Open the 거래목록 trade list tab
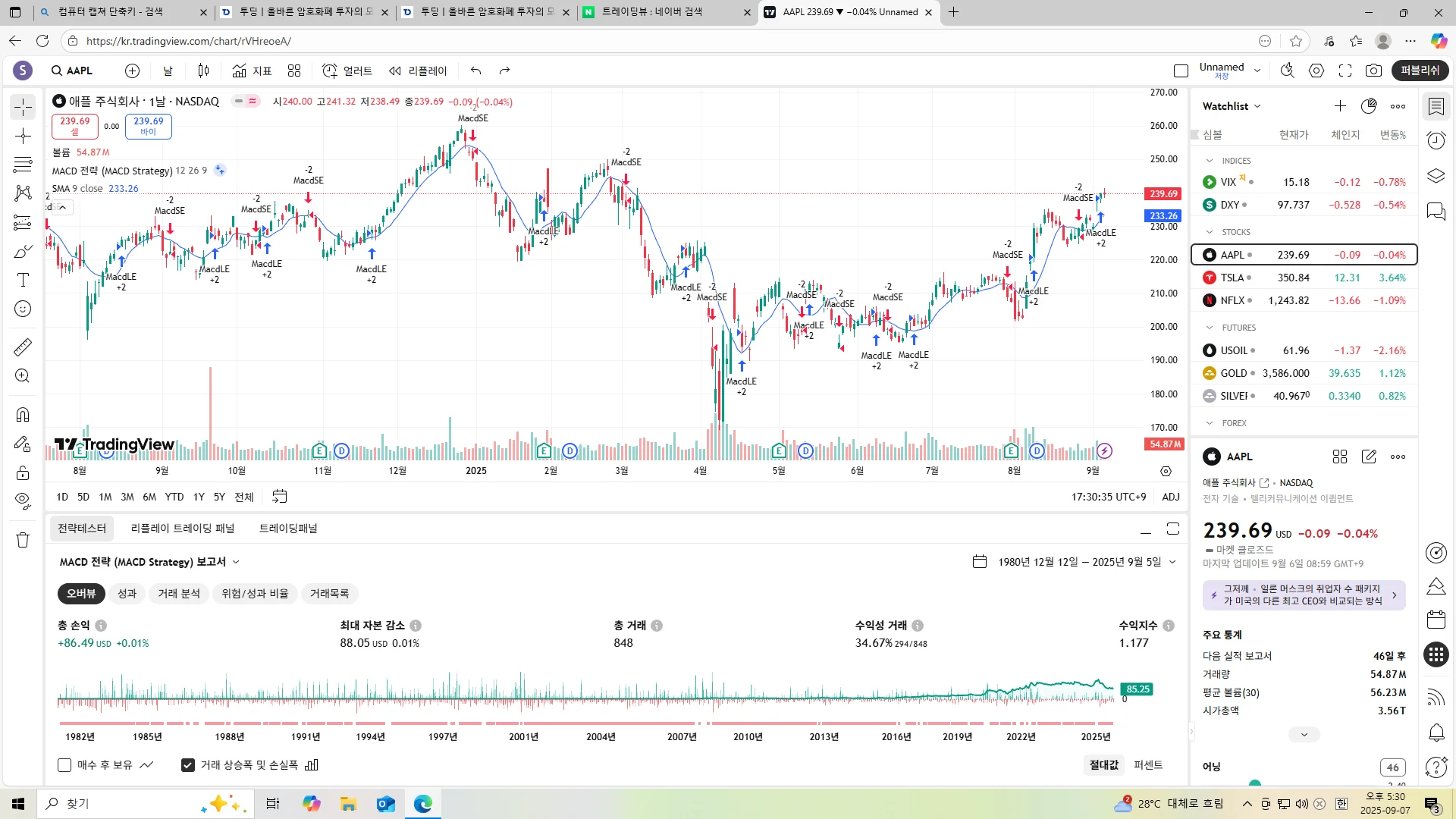 point(329,594)
